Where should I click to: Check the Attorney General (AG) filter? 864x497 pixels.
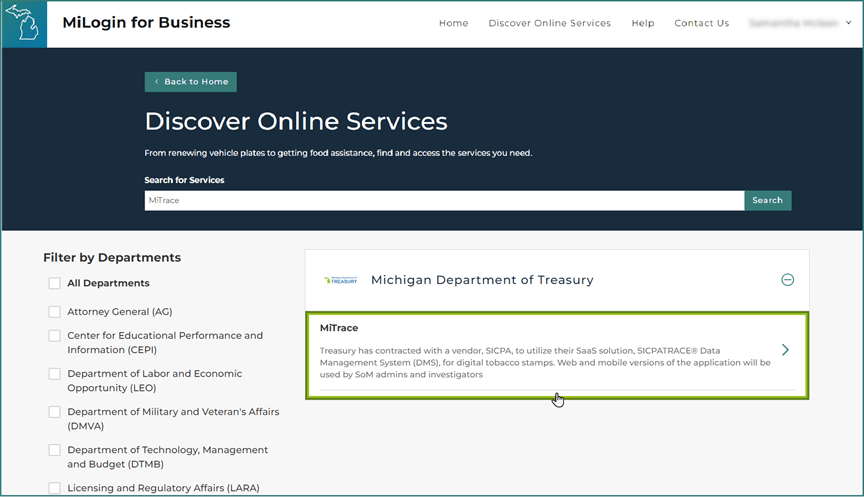[55, 312]
